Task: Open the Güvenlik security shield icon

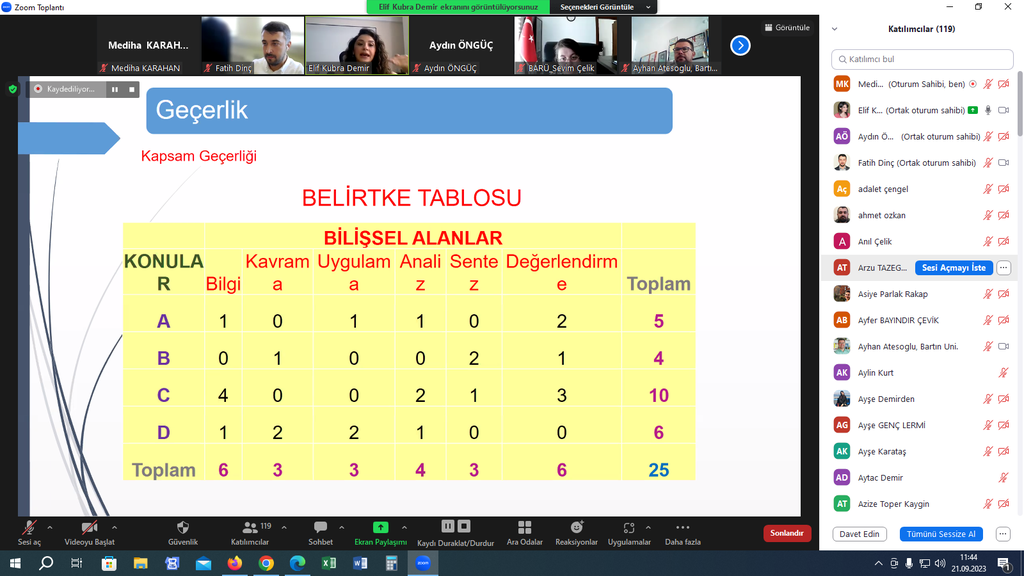Action: pos(183,528)
